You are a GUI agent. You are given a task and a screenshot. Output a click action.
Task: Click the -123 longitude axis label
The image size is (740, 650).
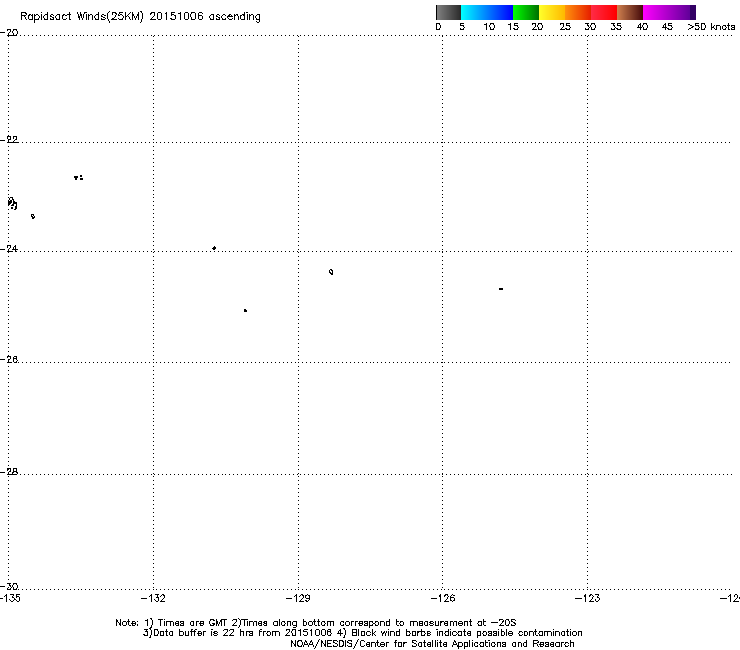pos(588,599)
